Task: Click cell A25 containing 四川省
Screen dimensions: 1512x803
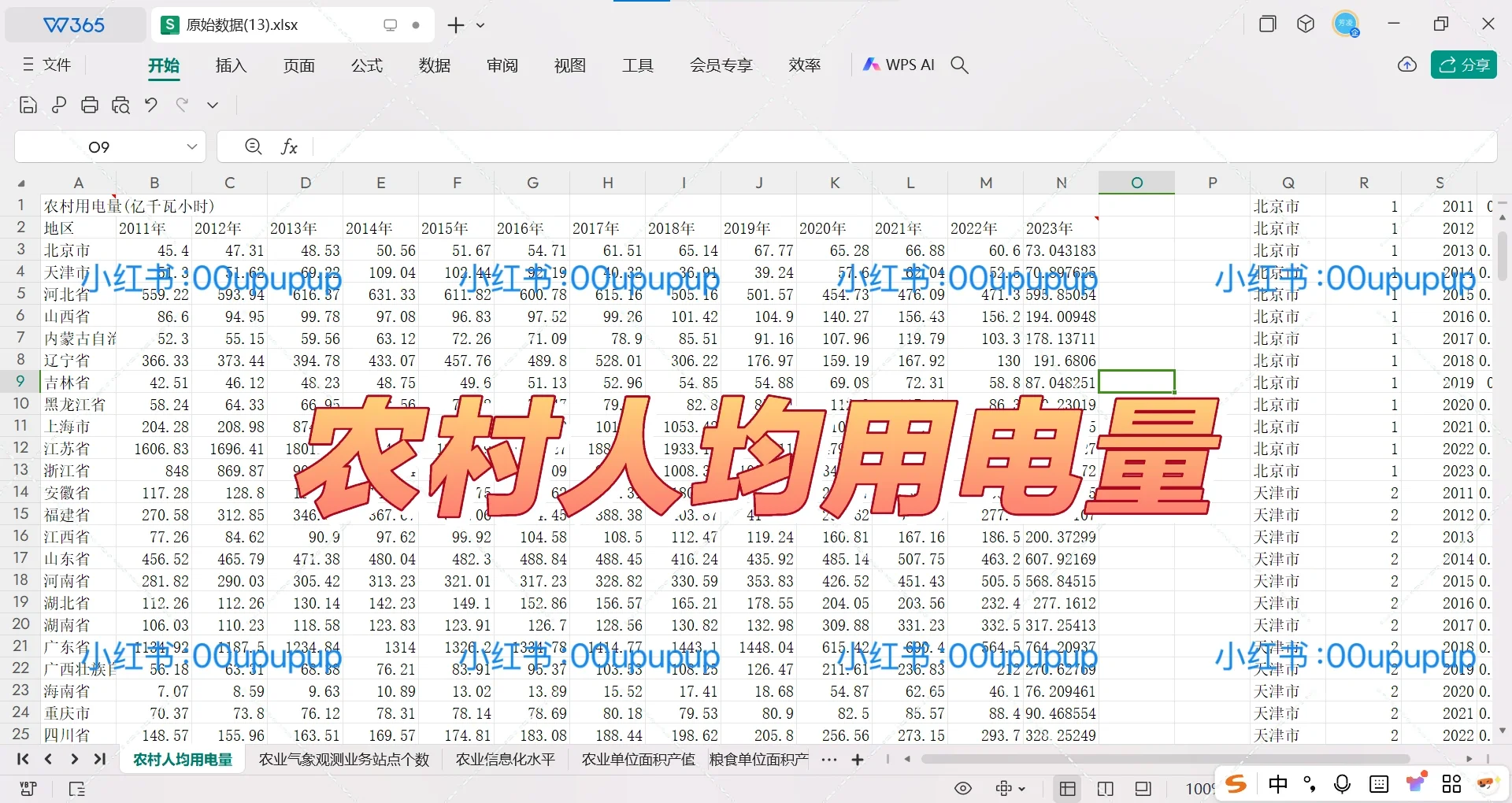Action: coord(78,735)
